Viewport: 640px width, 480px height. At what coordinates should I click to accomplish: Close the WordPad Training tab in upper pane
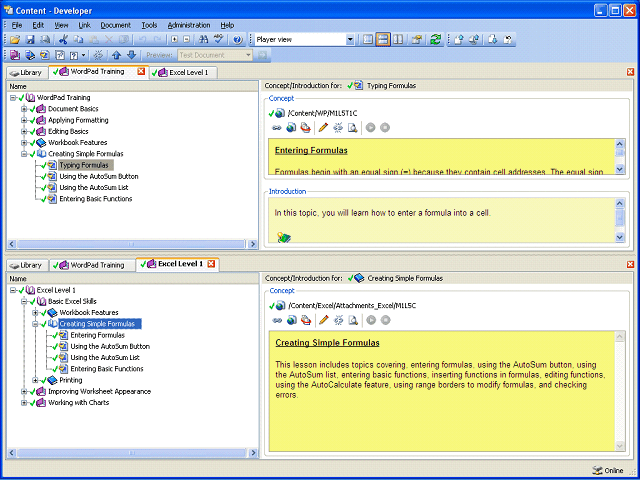tap(141, 71)
